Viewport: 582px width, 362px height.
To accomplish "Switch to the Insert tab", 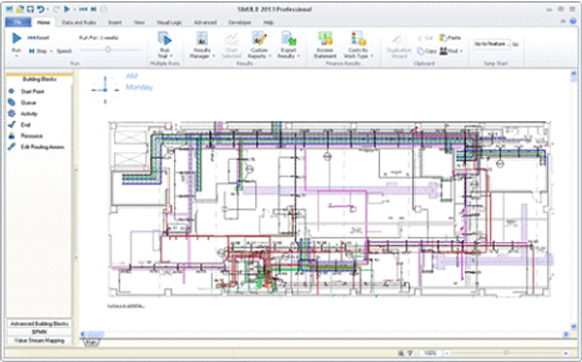I will tap(115, 23).
